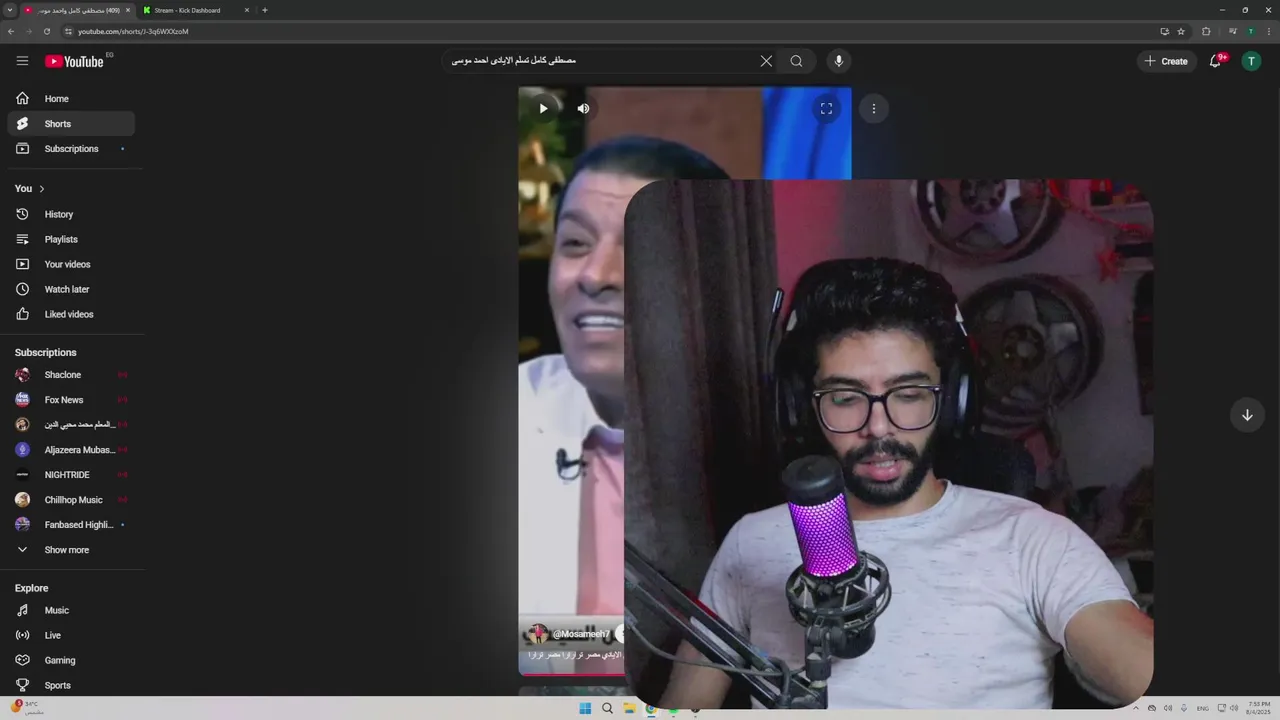1280x720 pixels.
Task: Open Subscriptions in sidebar
Action: coord(70,149)
